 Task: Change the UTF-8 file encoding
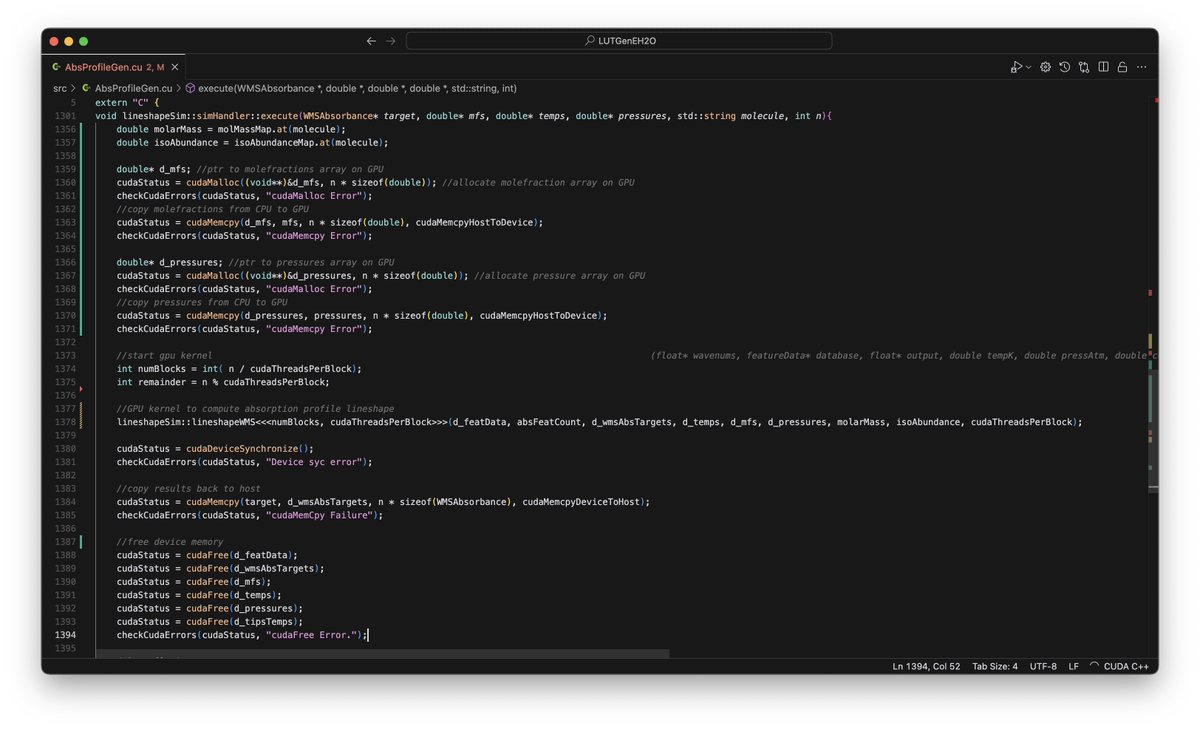click(x=1043, y=666)
